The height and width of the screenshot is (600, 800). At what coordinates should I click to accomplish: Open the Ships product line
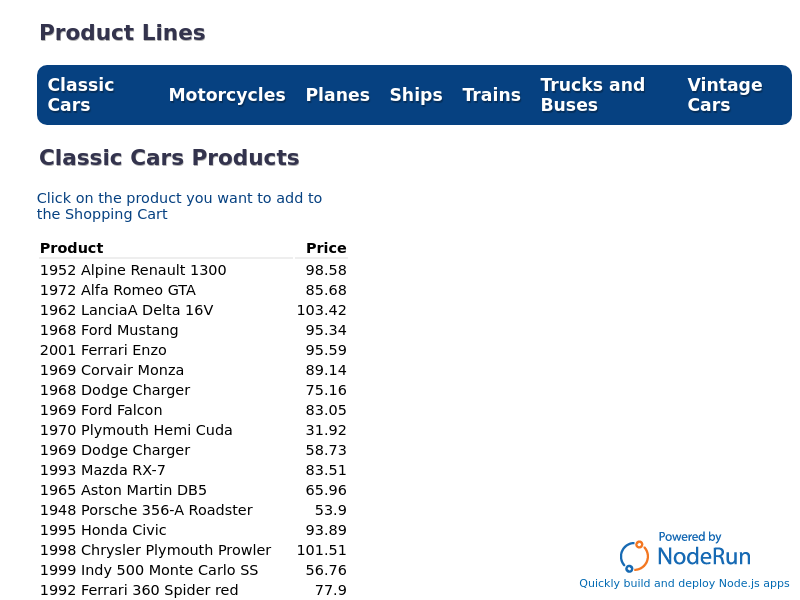click(x=416, y=95)
